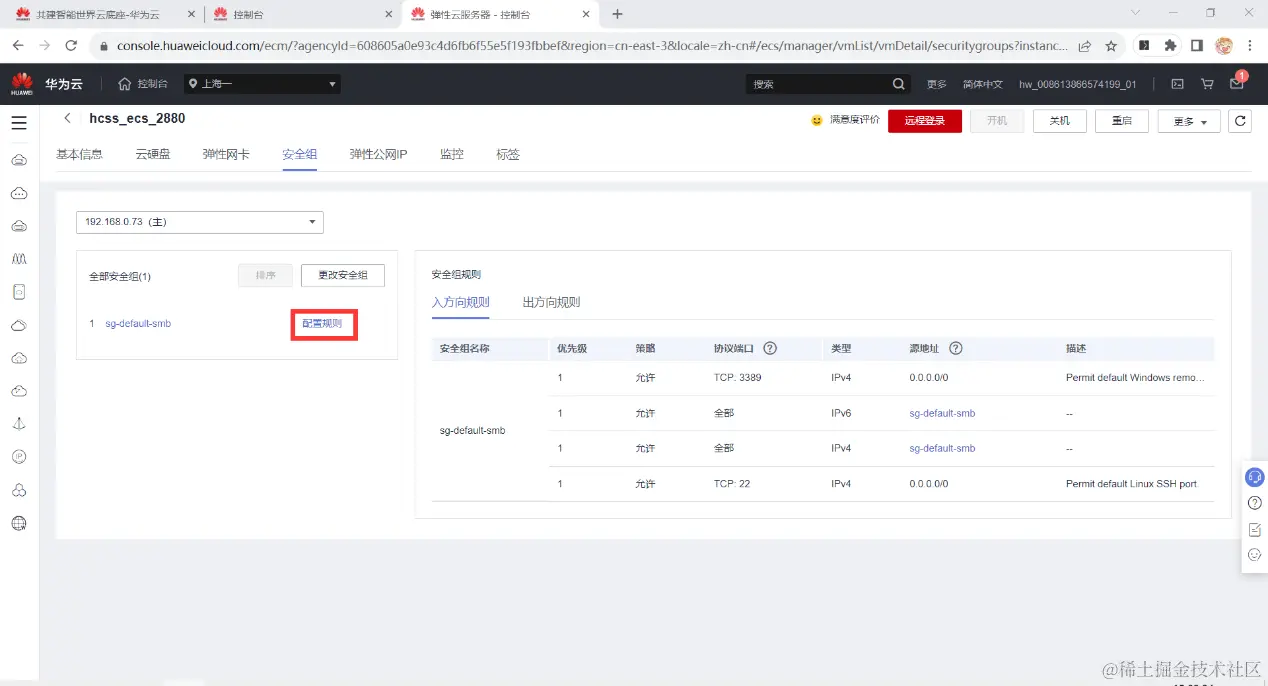Screen dimensions: 1268x686
Task: Switch to 弹性公网IP tab
Action: click(x=378, y=154)
